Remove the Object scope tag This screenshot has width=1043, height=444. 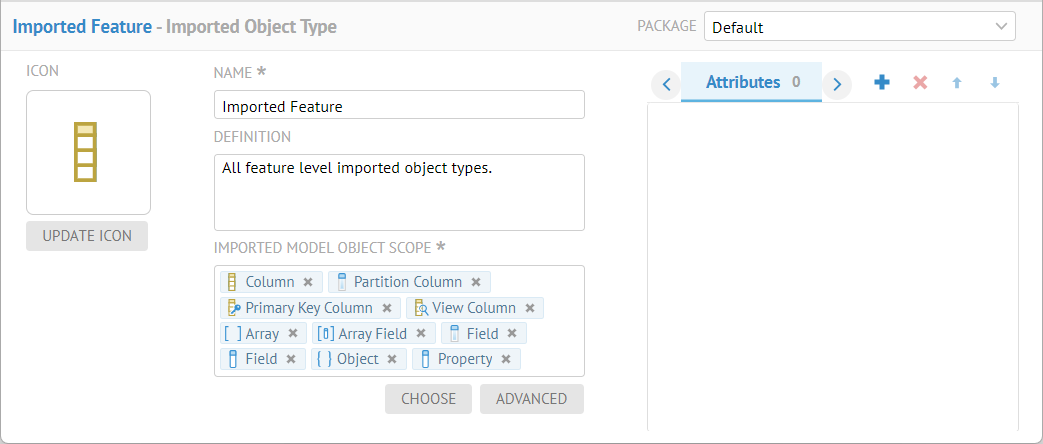pyautogui.click(x=392, y=360)
